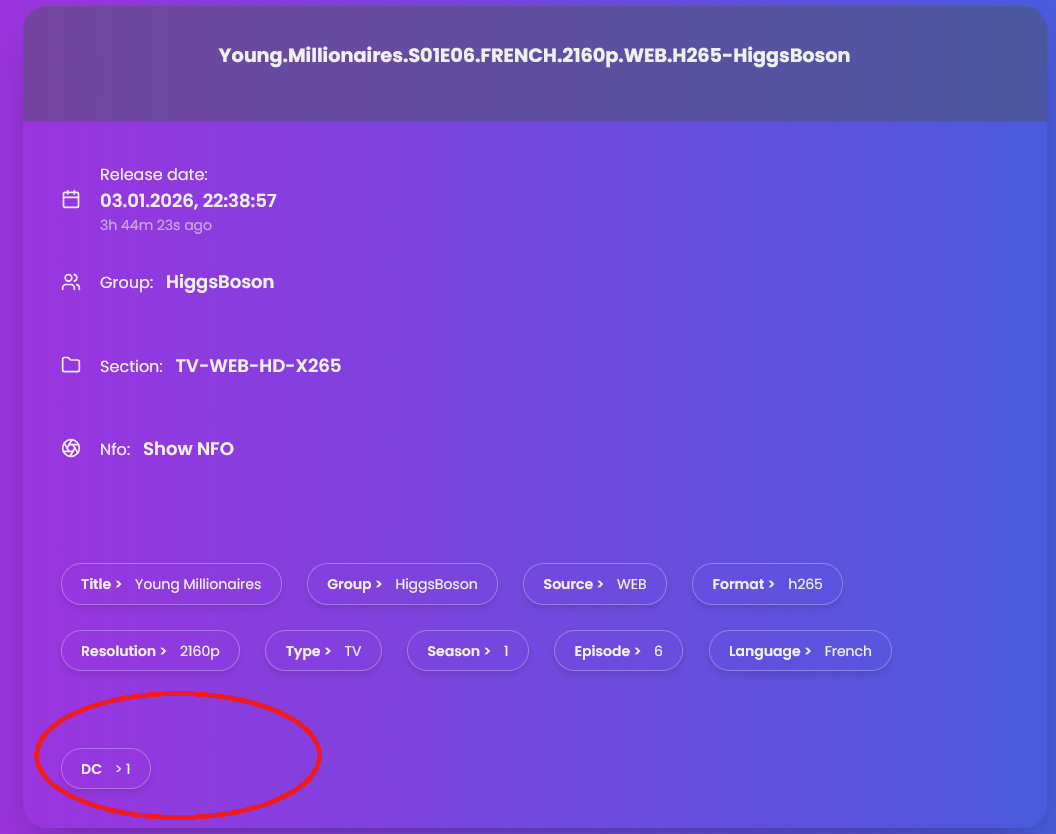
Task: Click the calendar icon beside Release date
Action: [71, 199]
